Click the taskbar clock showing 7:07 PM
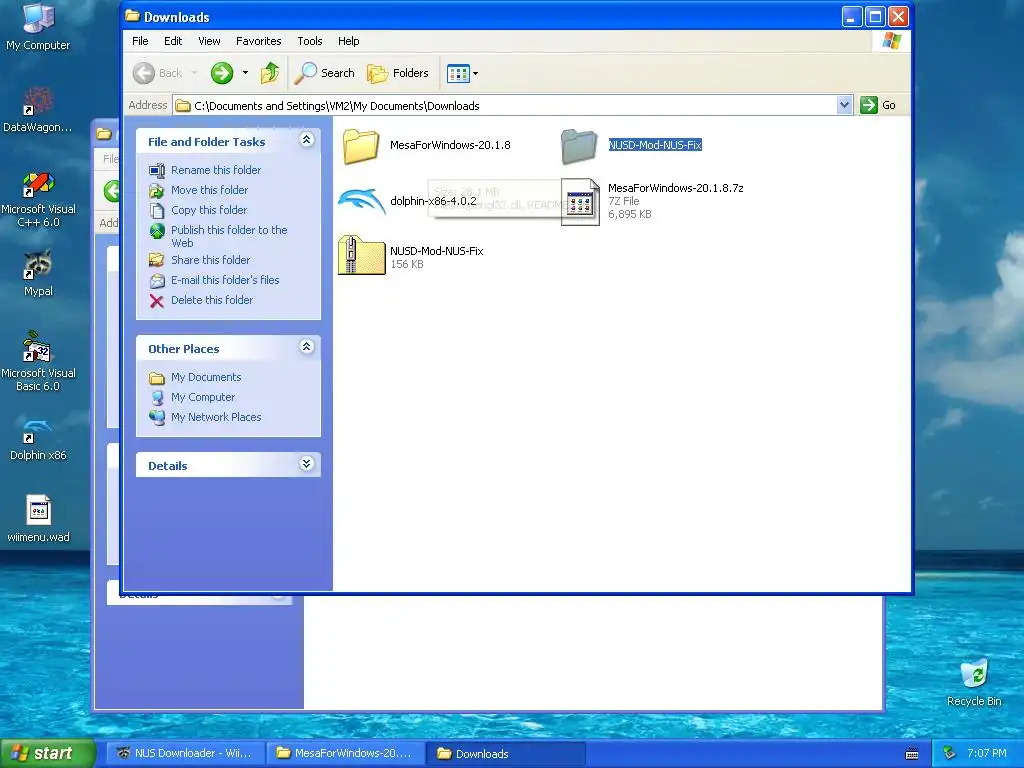The height and width of the screenshot is (768, 1024). point(987,754)
